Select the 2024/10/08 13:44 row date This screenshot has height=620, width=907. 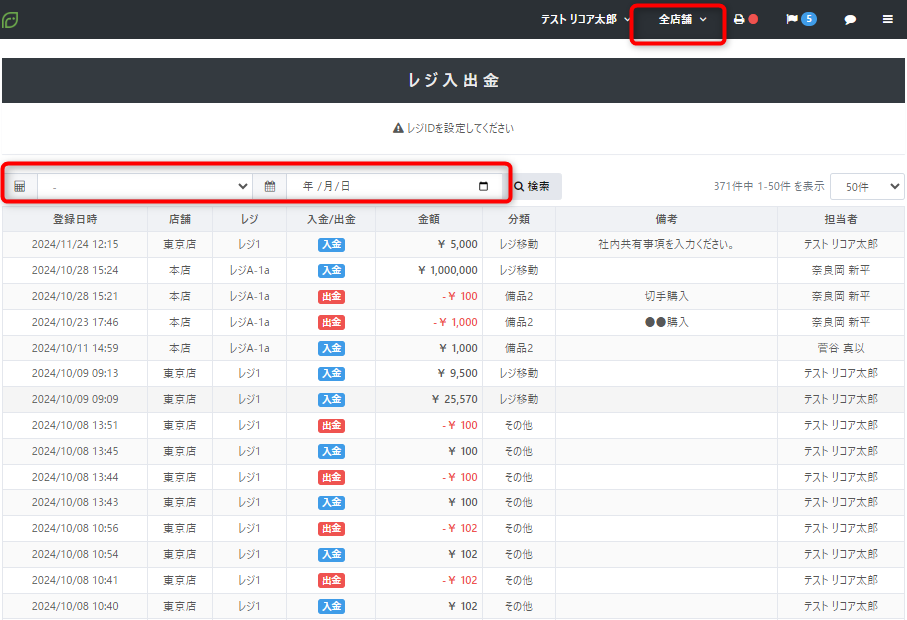click(x=75, y=477)
